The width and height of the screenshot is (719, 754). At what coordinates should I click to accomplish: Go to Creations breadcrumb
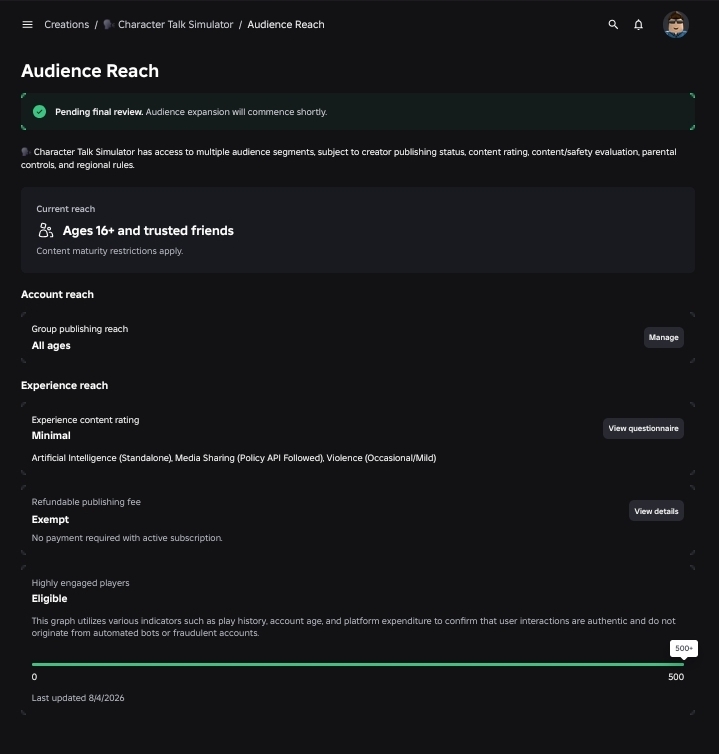66,25
